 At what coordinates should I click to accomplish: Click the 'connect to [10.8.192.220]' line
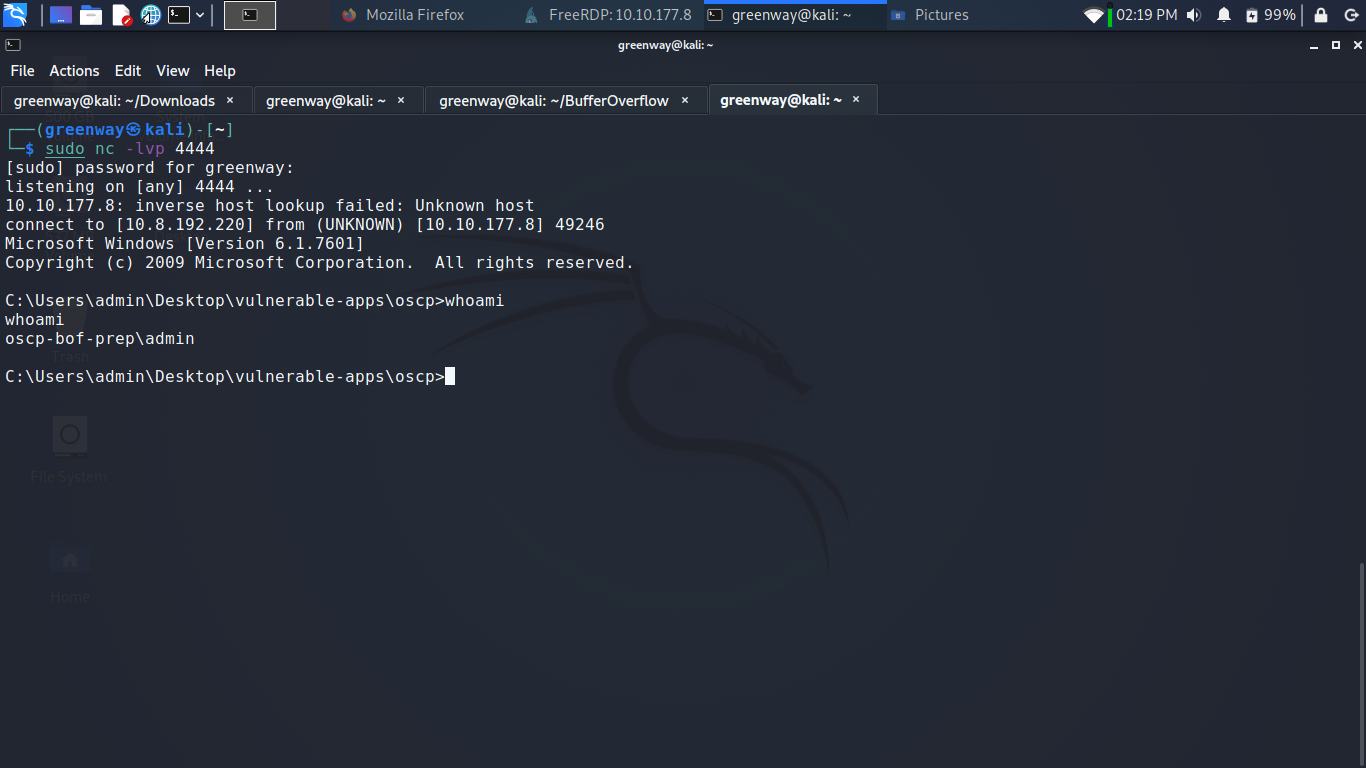305,225
